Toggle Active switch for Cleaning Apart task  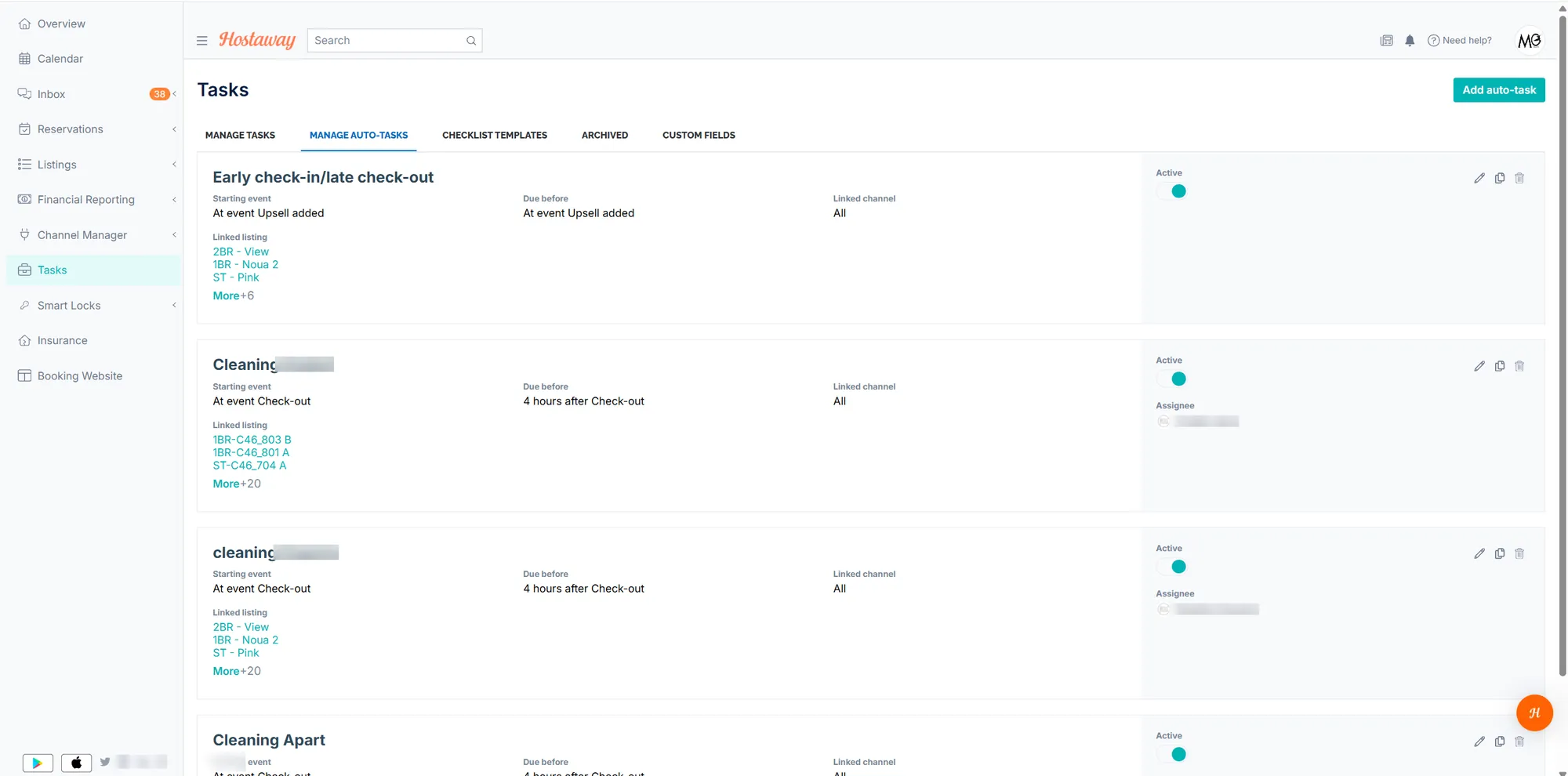(1172, 754)
